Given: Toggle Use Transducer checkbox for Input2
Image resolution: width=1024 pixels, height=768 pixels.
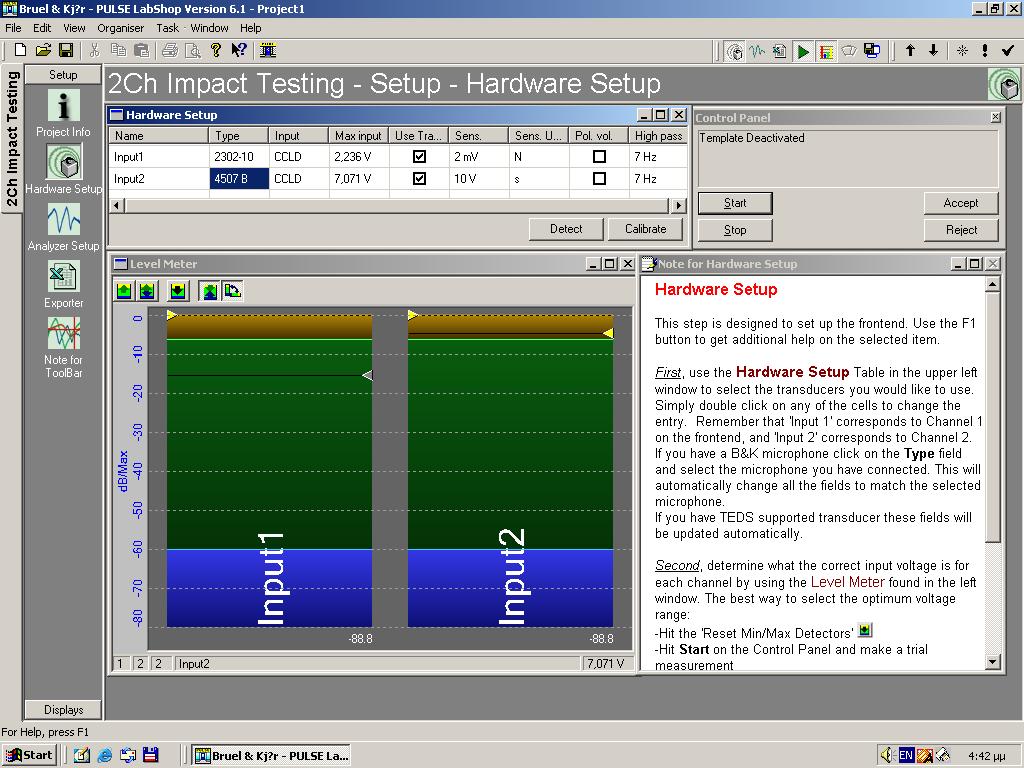Looking at the screenshot, I should [x=419, y=178].
